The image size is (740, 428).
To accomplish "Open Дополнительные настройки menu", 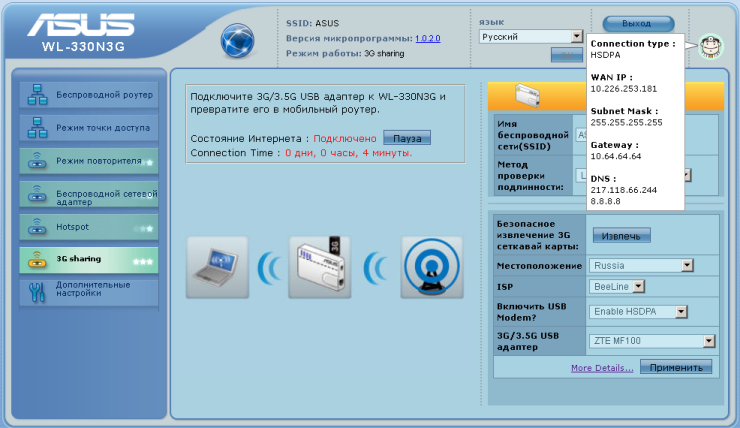I will click(x=89, y=292).
